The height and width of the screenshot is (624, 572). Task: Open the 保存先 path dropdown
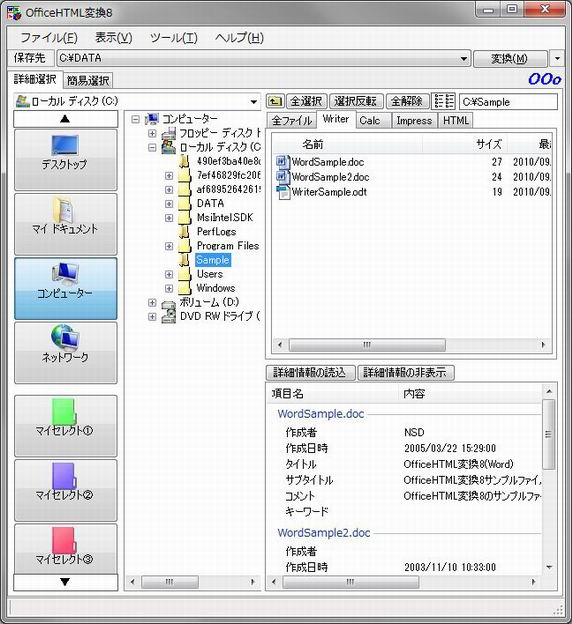click(x=464, y=59)
